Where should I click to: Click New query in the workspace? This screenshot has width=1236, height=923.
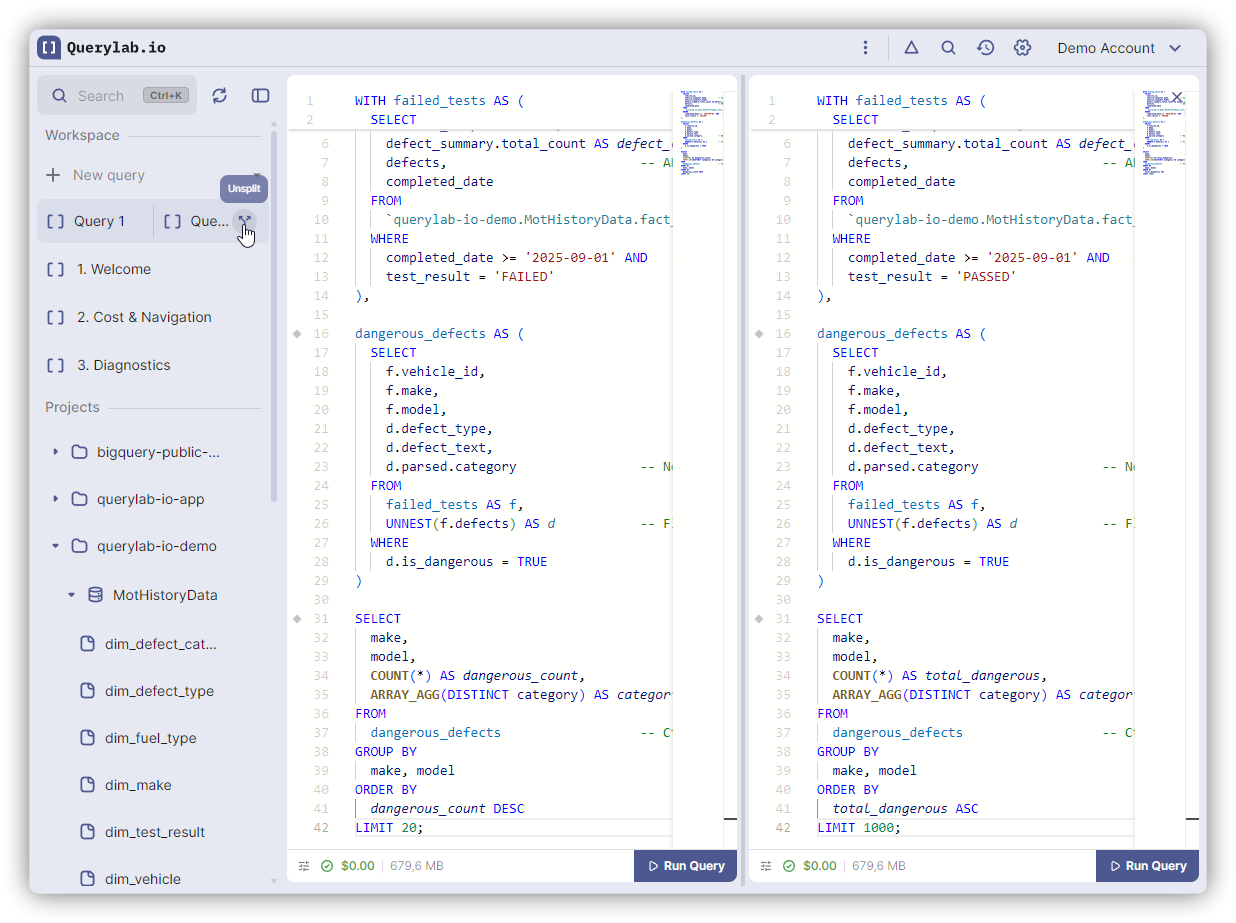pyautogui.click(x=108, y=175)
